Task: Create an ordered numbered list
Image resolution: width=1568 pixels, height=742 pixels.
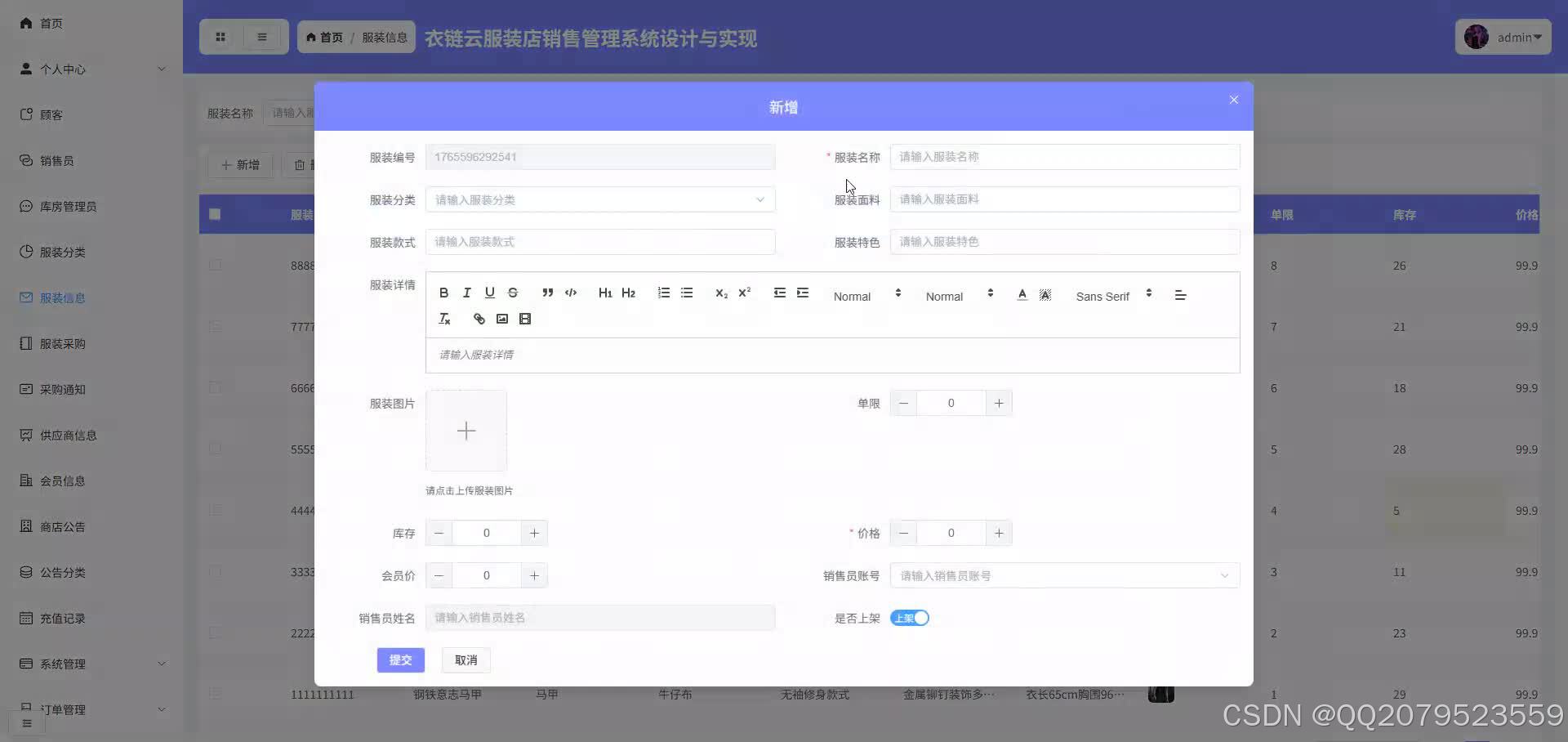Action: pos(663,293)
